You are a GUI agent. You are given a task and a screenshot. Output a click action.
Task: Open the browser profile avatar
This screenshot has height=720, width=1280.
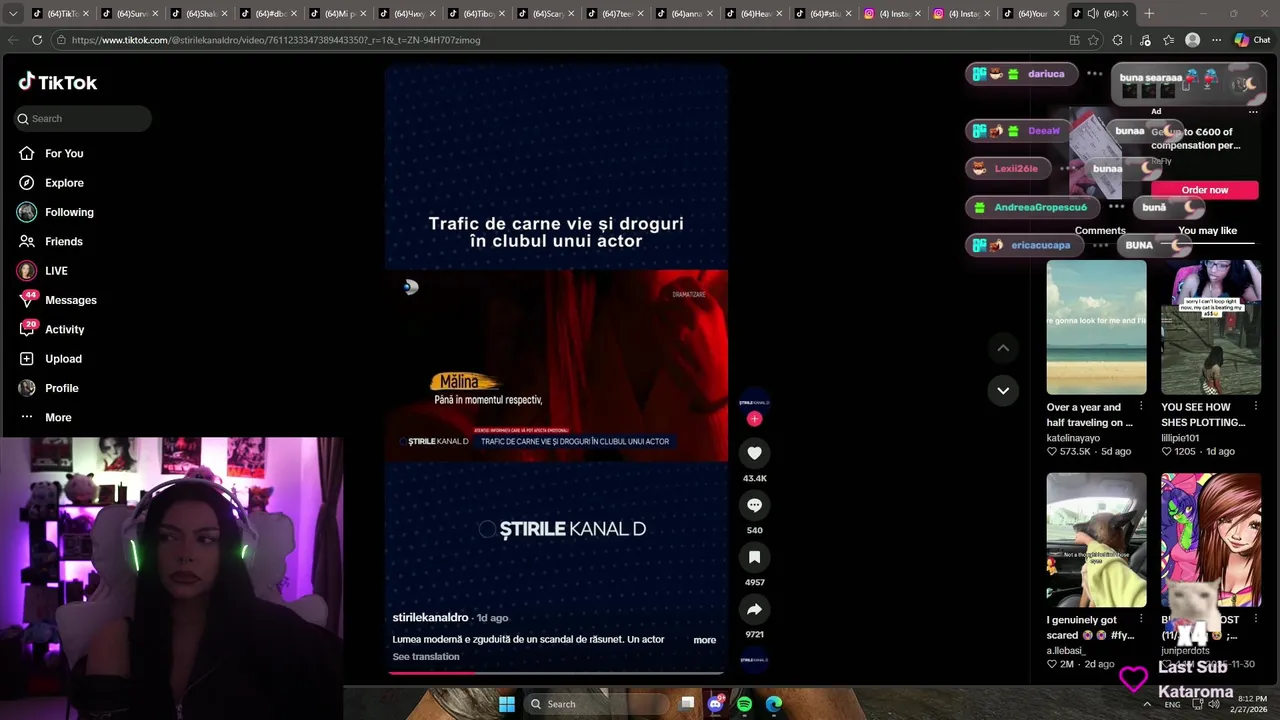tap(1192, 40)
